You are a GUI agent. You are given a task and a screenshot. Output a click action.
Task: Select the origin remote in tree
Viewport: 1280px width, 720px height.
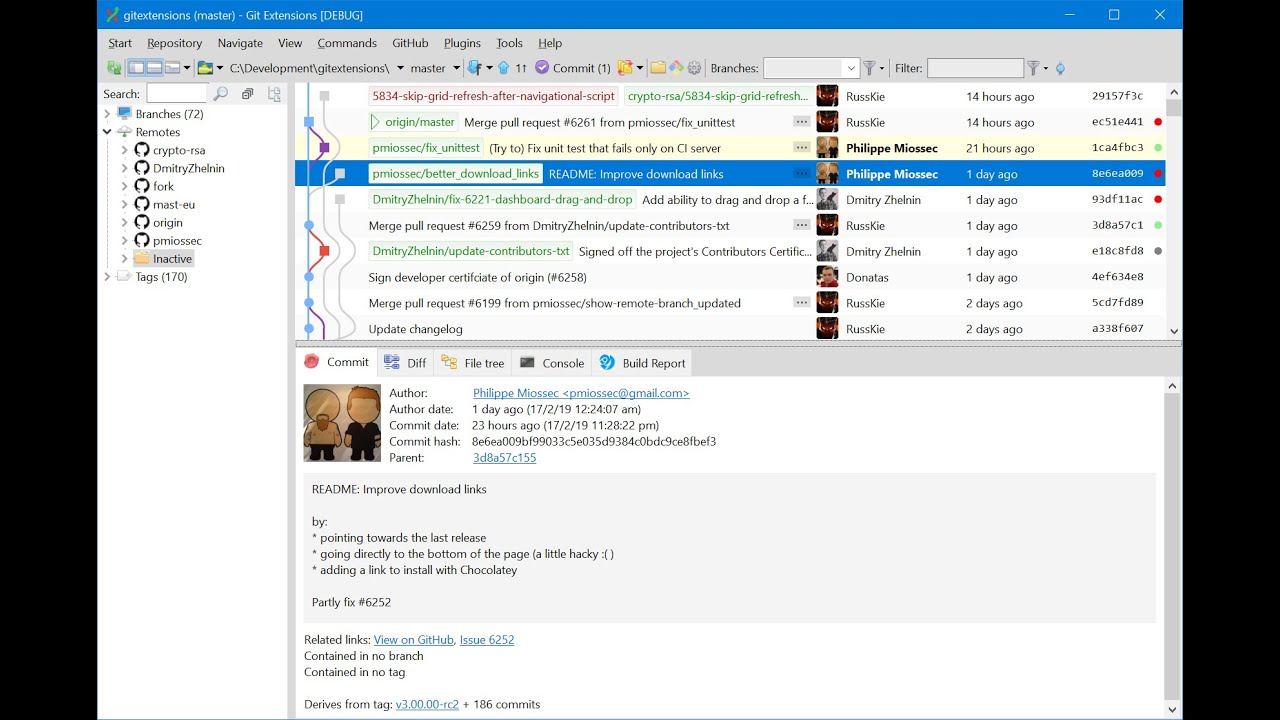click(168, 222)
